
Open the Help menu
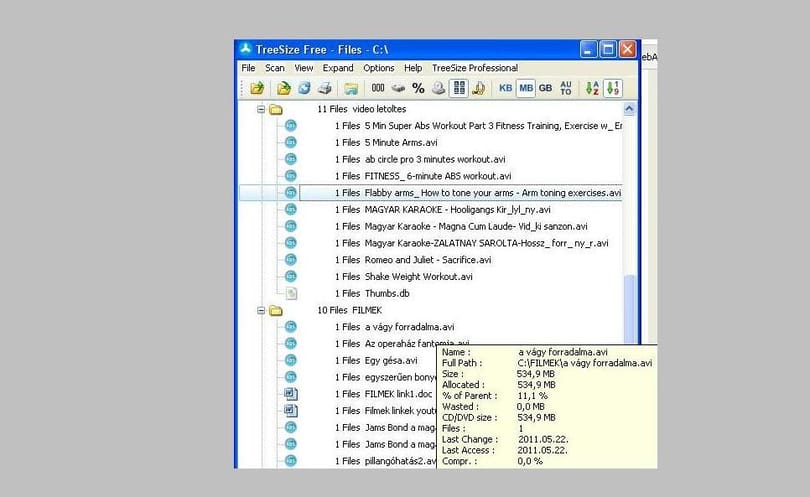[413, 68]
